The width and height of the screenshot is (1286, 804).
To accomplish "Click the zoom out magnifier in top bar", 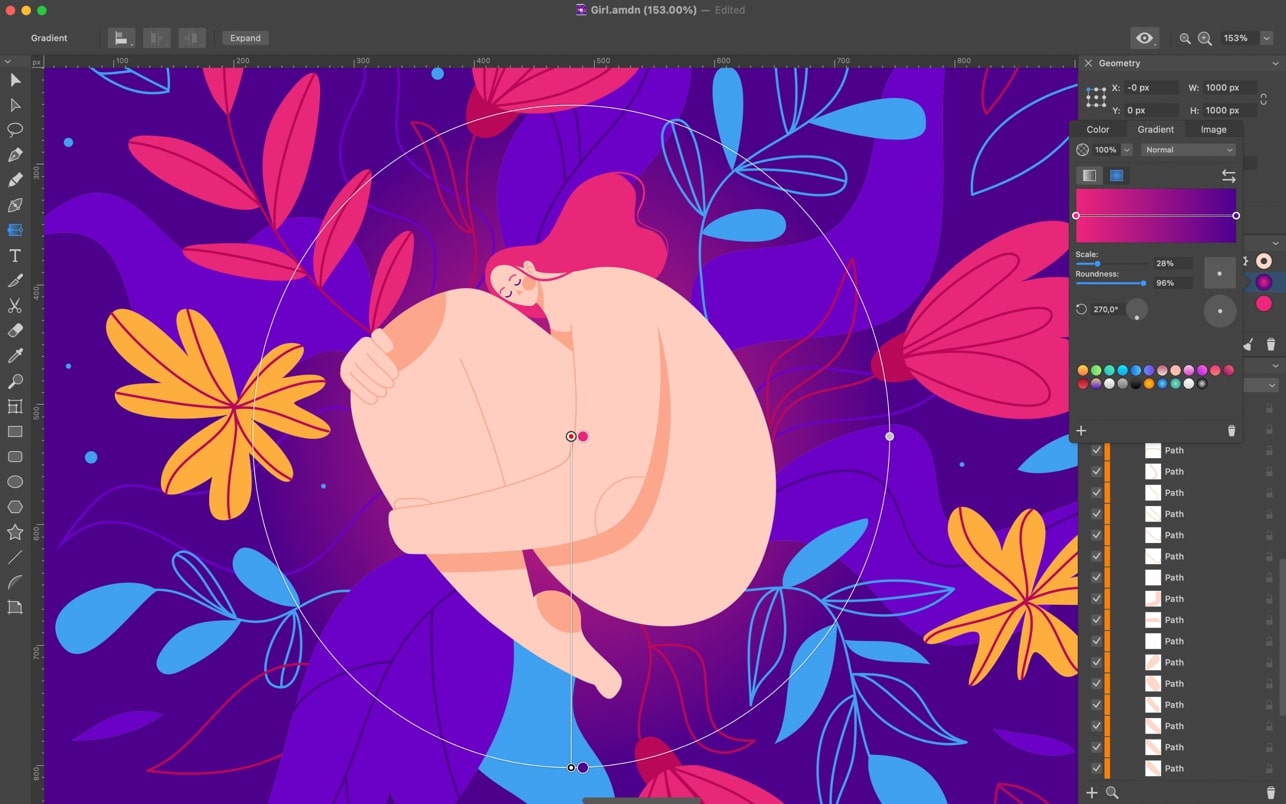I will point(1185,38).
